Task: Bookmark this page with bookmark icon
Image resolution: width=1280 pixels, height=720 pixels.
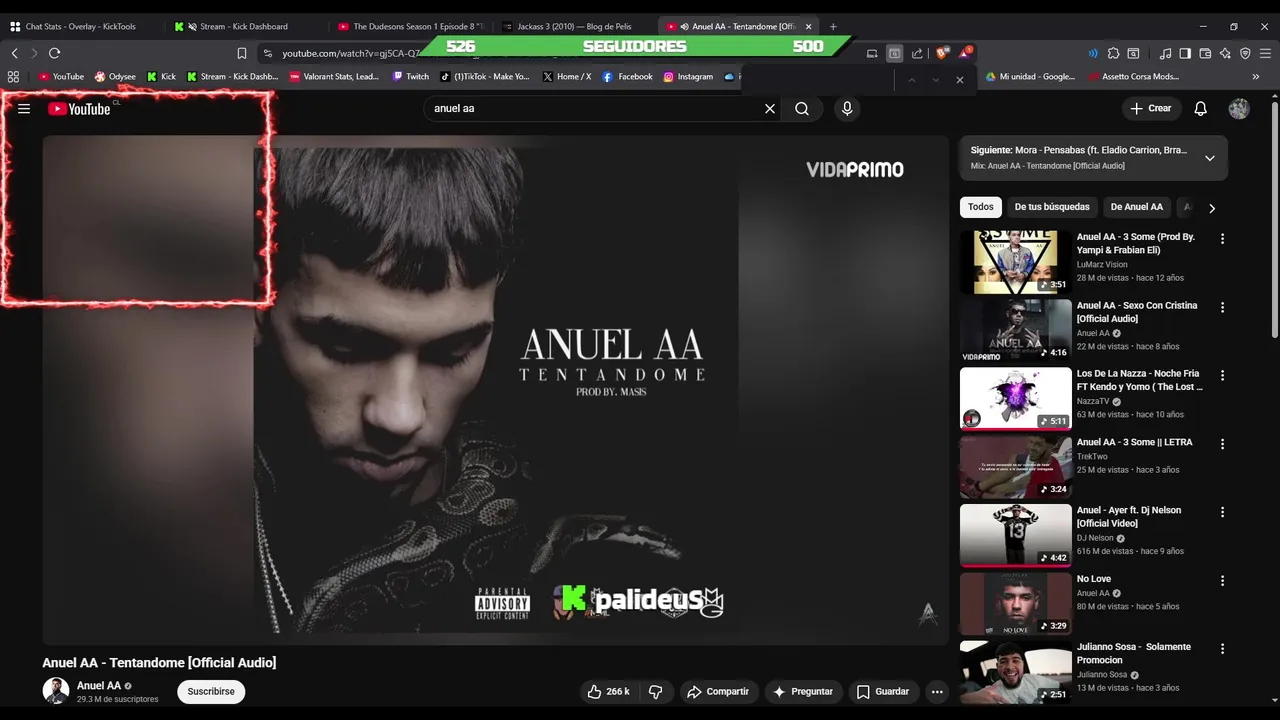Action: point(242,53)
